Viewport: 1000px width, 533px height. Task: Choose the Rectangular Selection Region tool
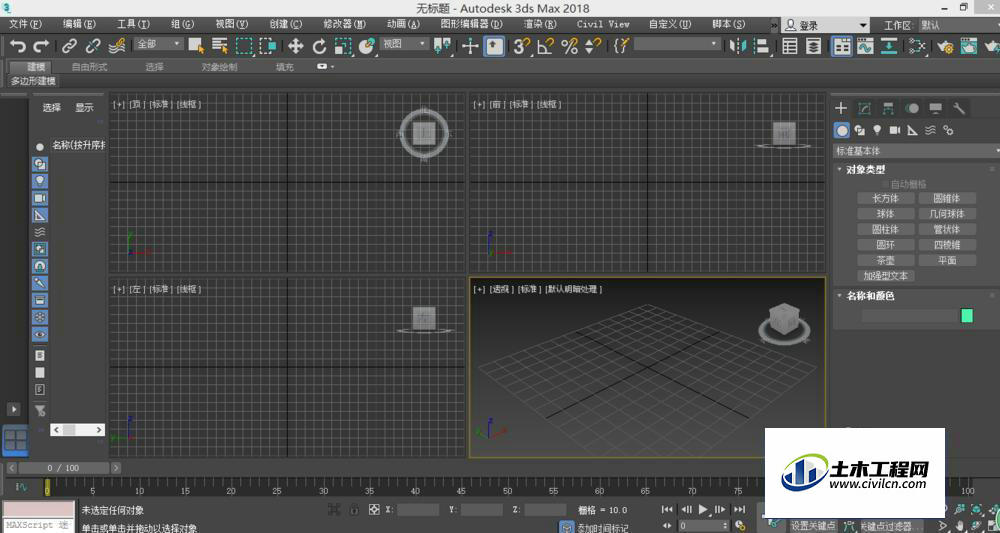(244, 46)
